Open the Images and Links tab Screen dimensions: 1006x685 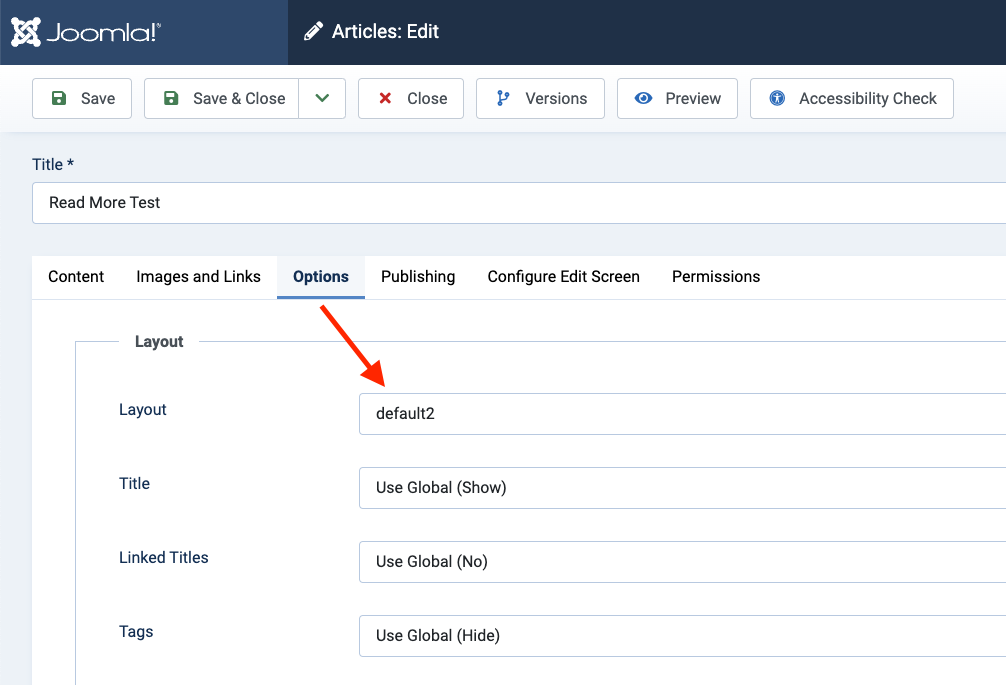point(198,277)
